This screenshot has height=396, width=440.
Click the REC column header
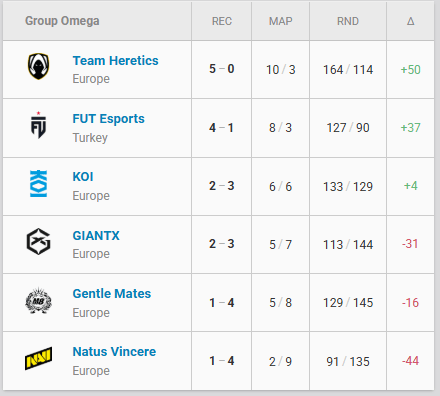[222, 21]
